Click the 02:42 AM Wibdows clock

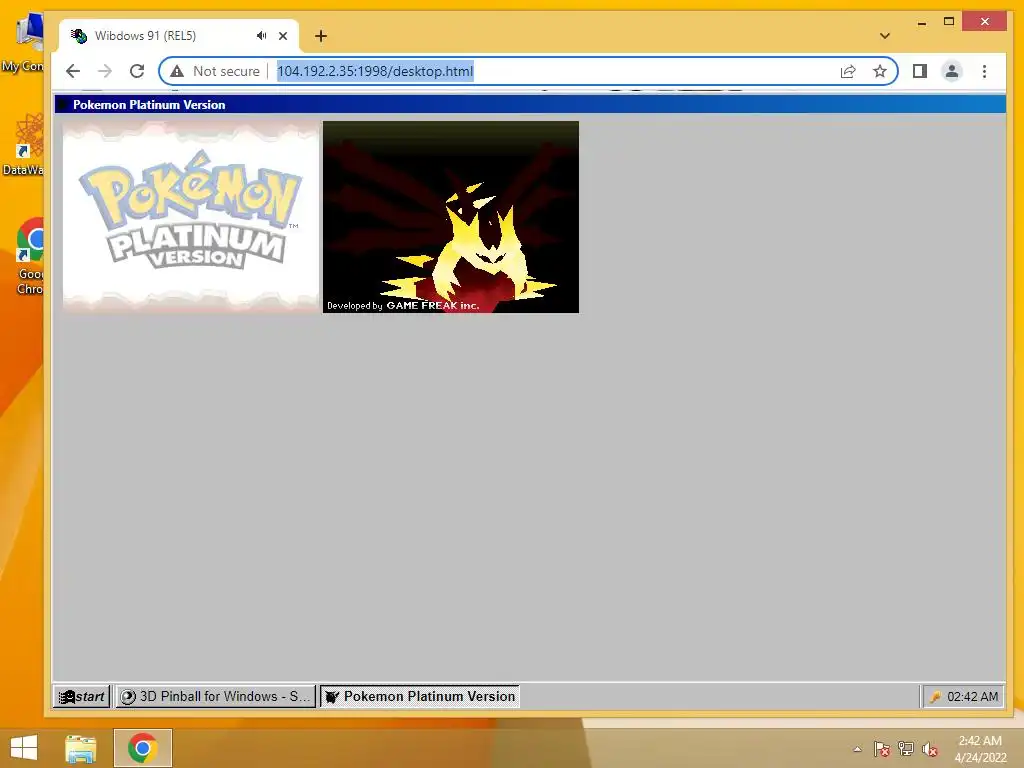tap(972, 697)
